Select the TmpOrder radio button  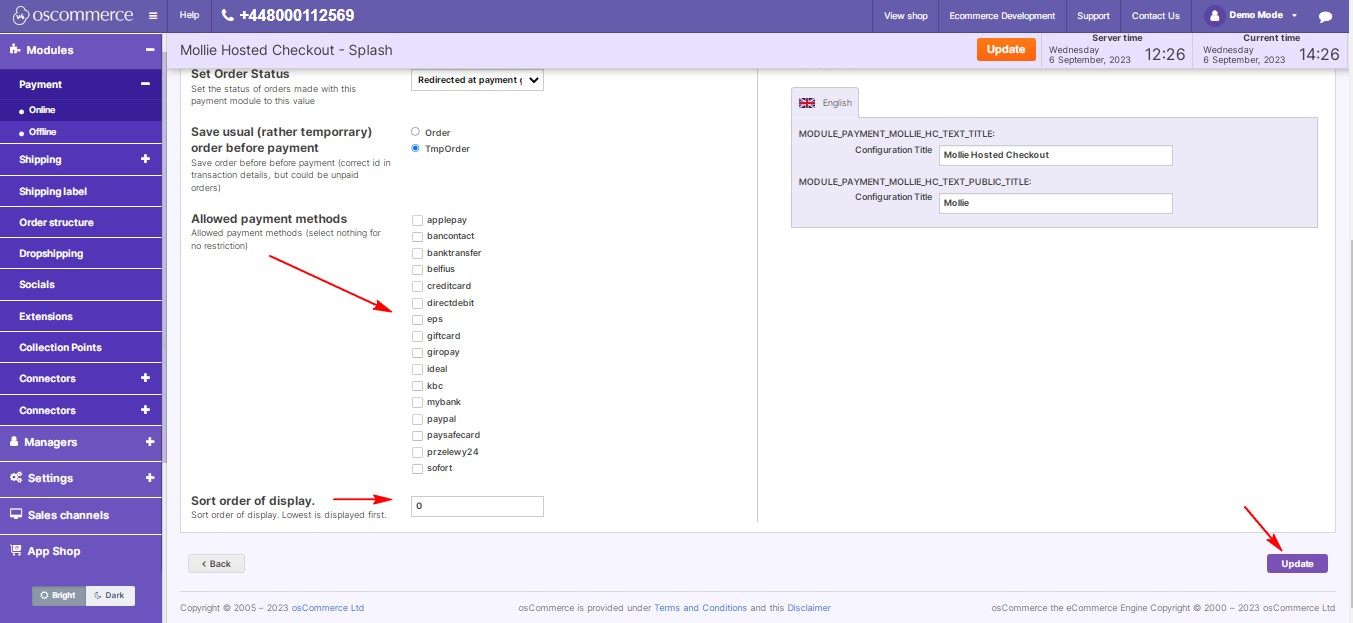[x=416, y=149]
